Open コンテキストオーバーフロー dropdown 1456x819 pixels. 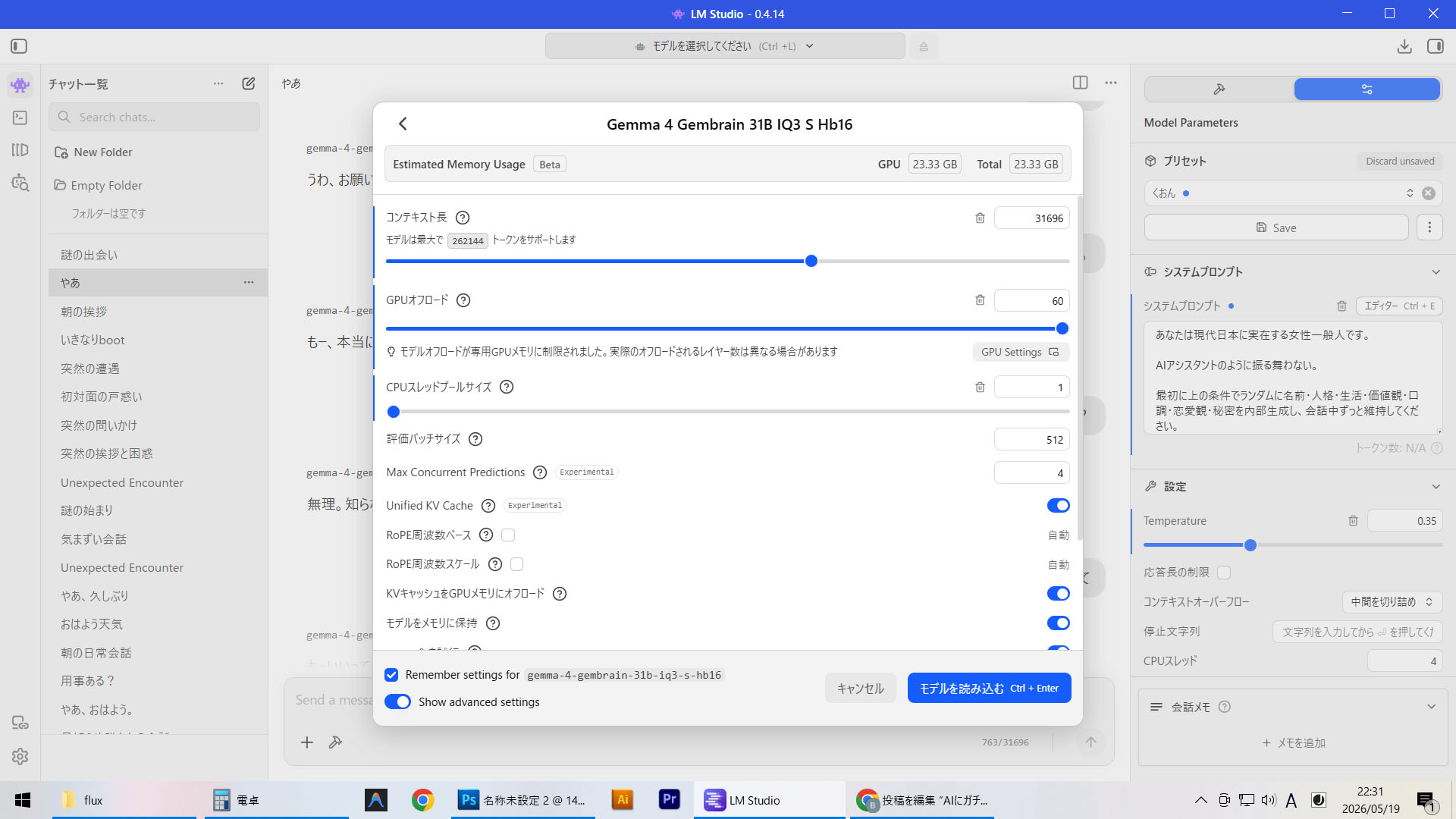pos(1392,602)
